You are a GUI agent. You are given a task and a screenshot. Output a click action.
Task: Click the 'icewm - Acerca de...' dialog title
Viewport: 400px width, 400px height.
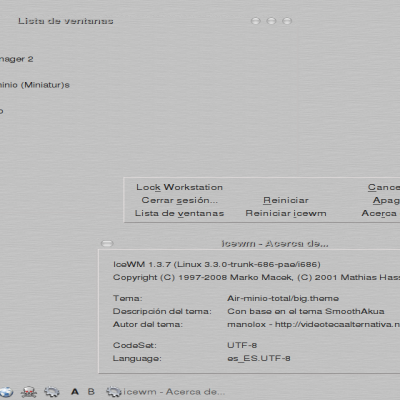[275, 244]
